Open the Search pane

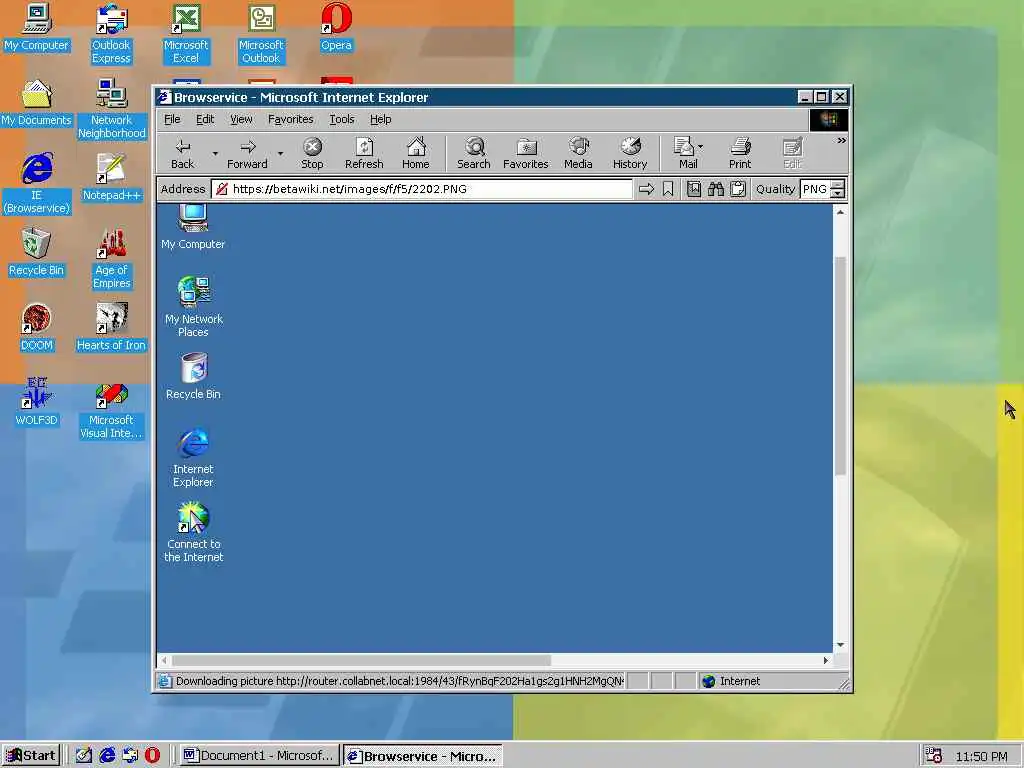473,153
